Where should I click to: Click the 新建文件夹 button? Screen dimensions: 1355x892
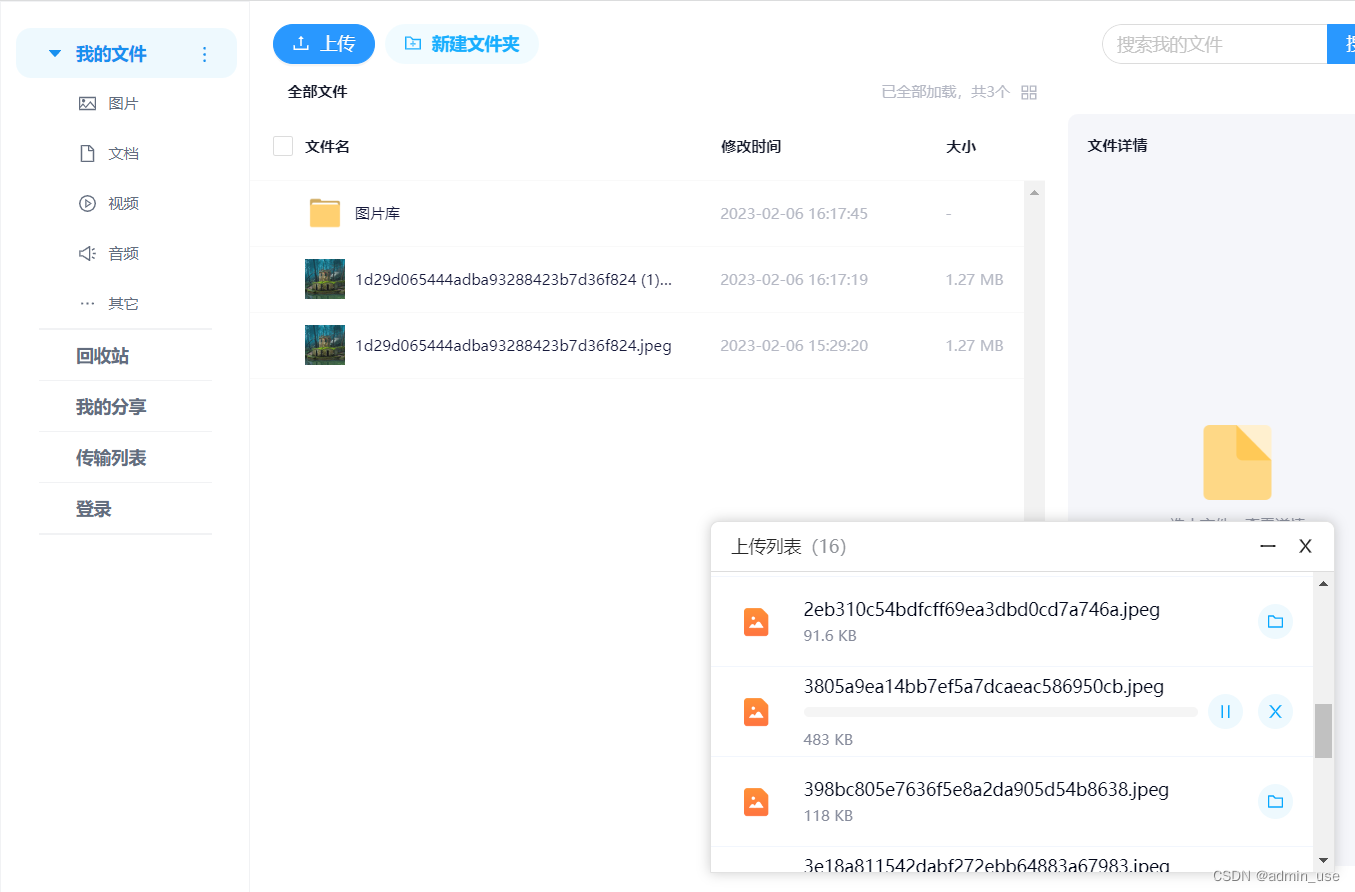462,44
